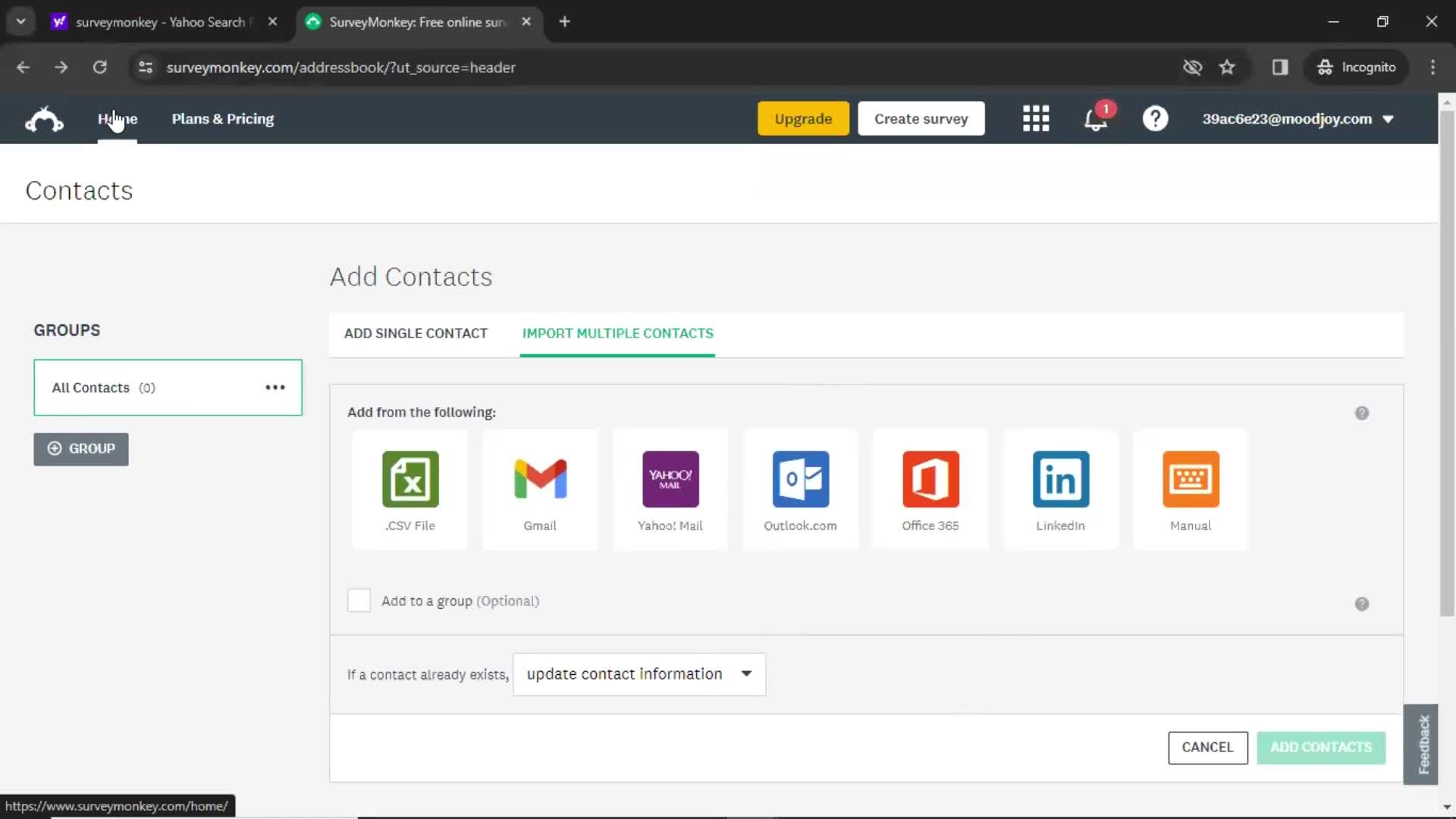Click the ADD CONTACTS button

coord(1321,748)
